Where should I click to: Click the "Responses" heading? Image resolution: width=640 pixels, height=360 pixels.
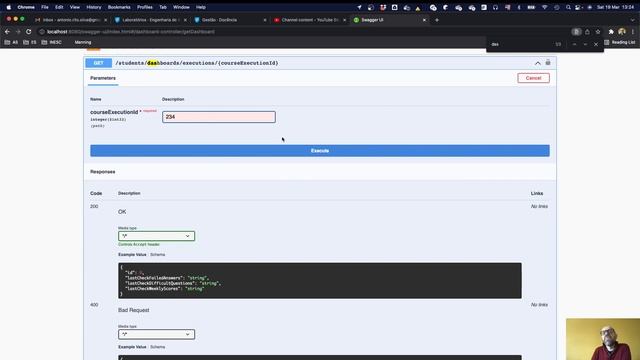click(102, 172)
